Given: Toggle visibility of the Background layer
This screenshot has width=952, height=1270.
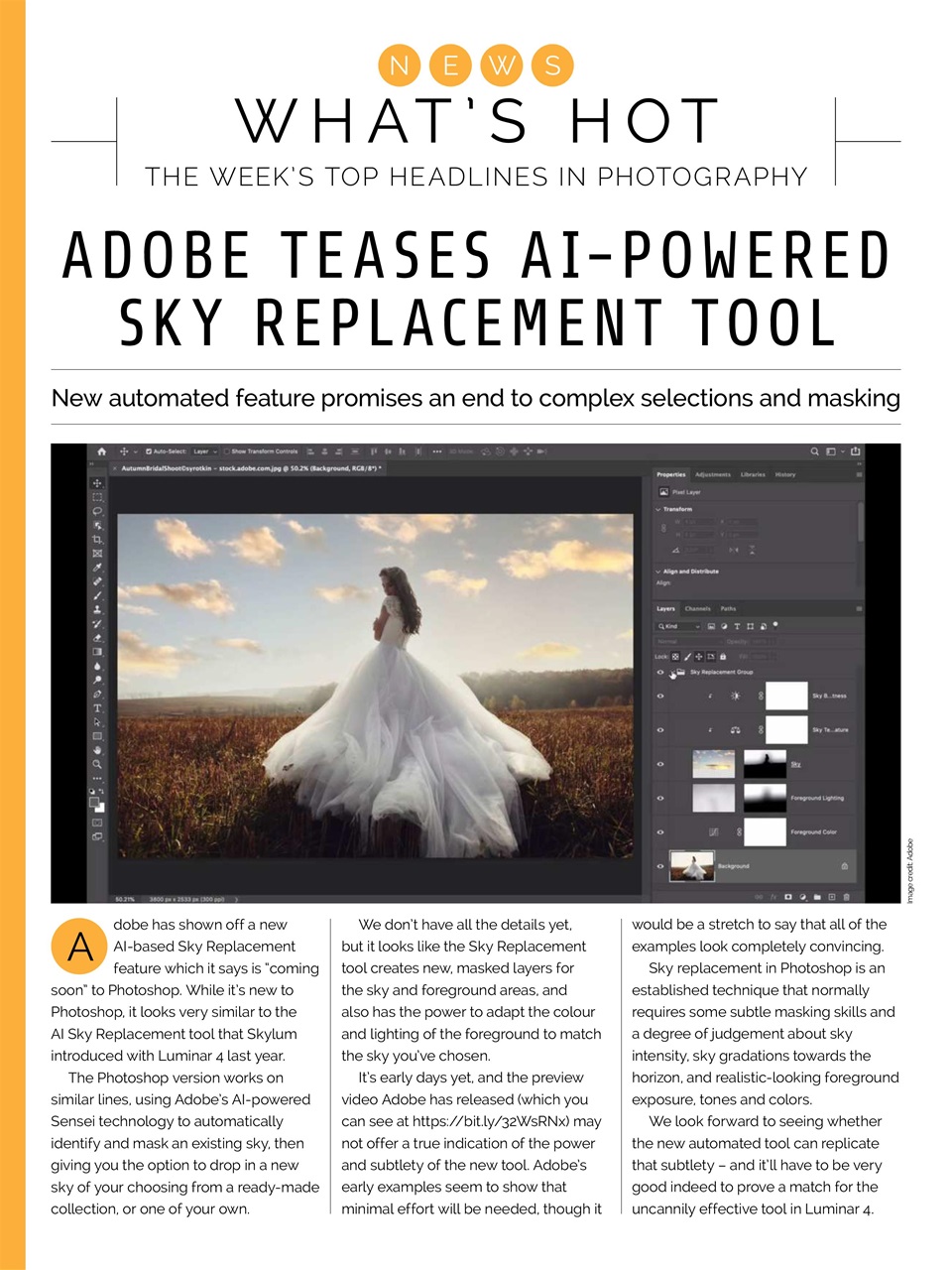Looking at the screenshot, I should (660, 865).
